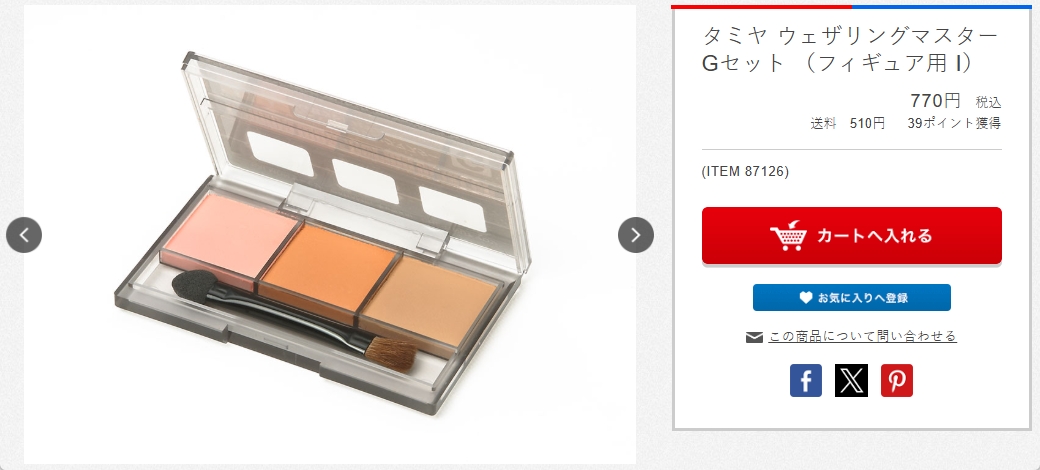Show the previous product image
1040x470 pixels.
(24, 235)
